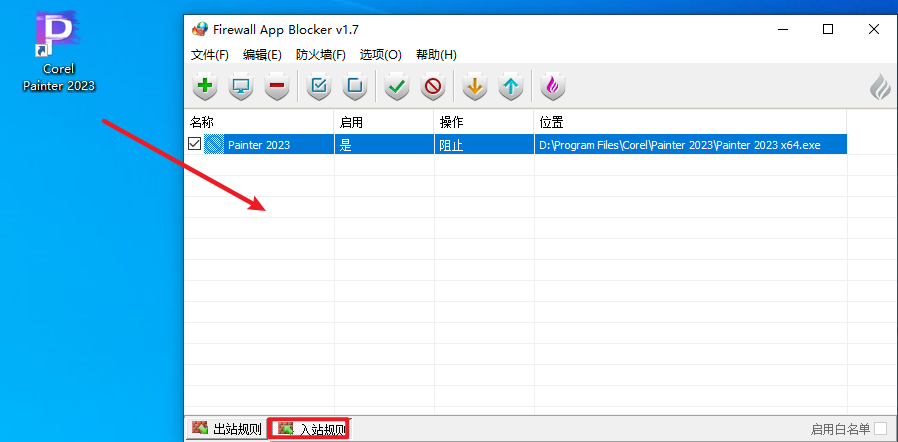Sort by the 操作 column header
898x442 pixels.
tap(484, 122)
